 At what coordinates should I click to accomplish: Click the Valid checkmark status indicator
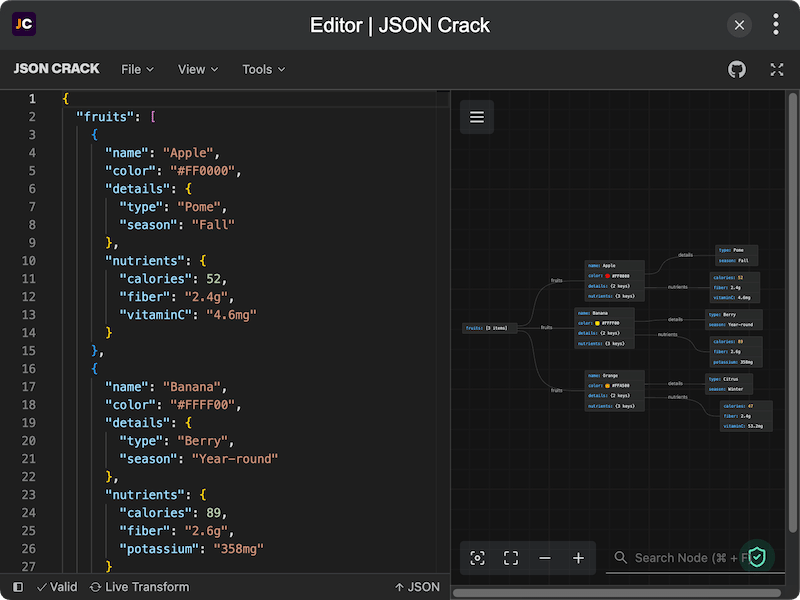(57, 587)
